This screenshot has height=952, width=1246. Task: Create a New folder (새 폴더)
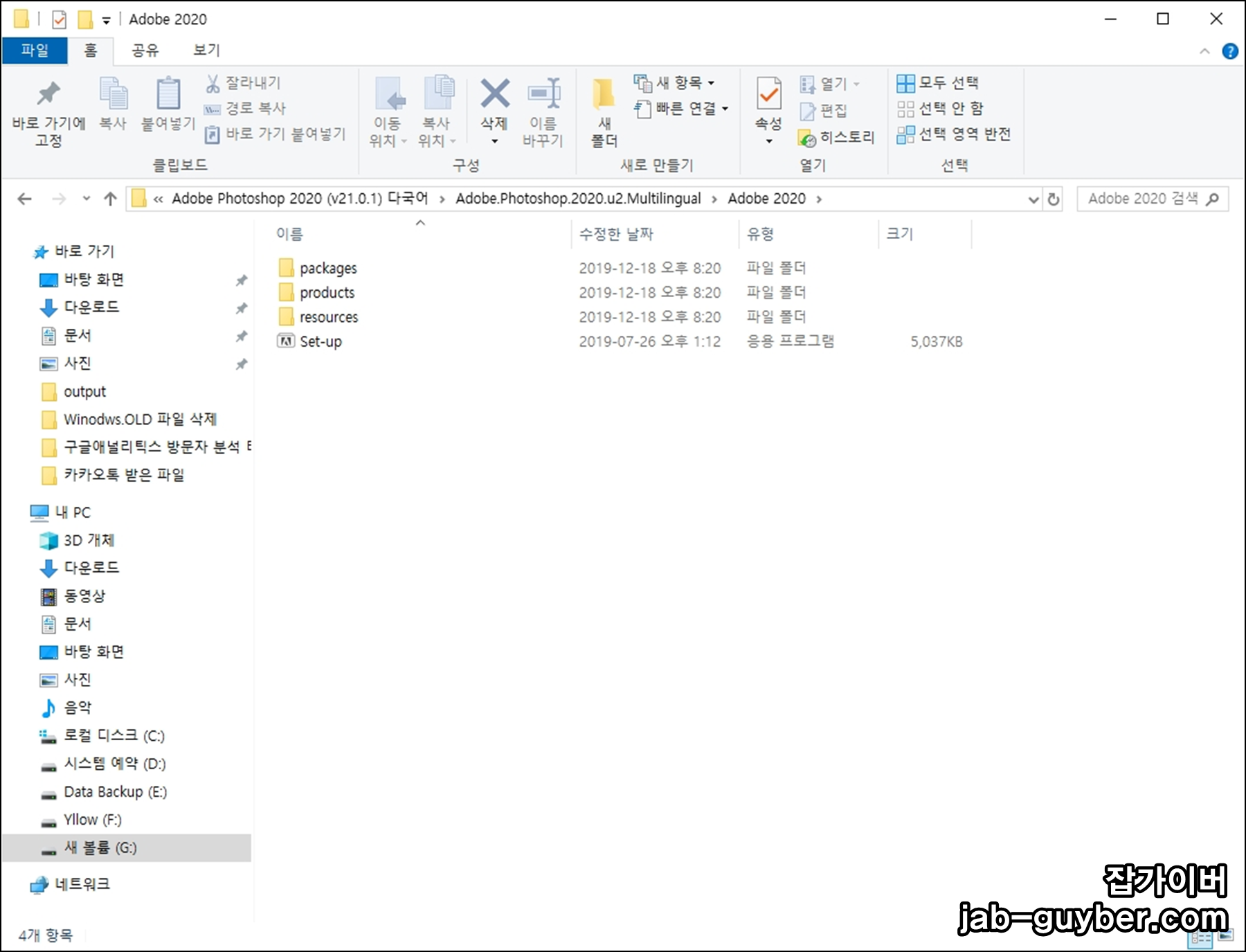point(604,112)
